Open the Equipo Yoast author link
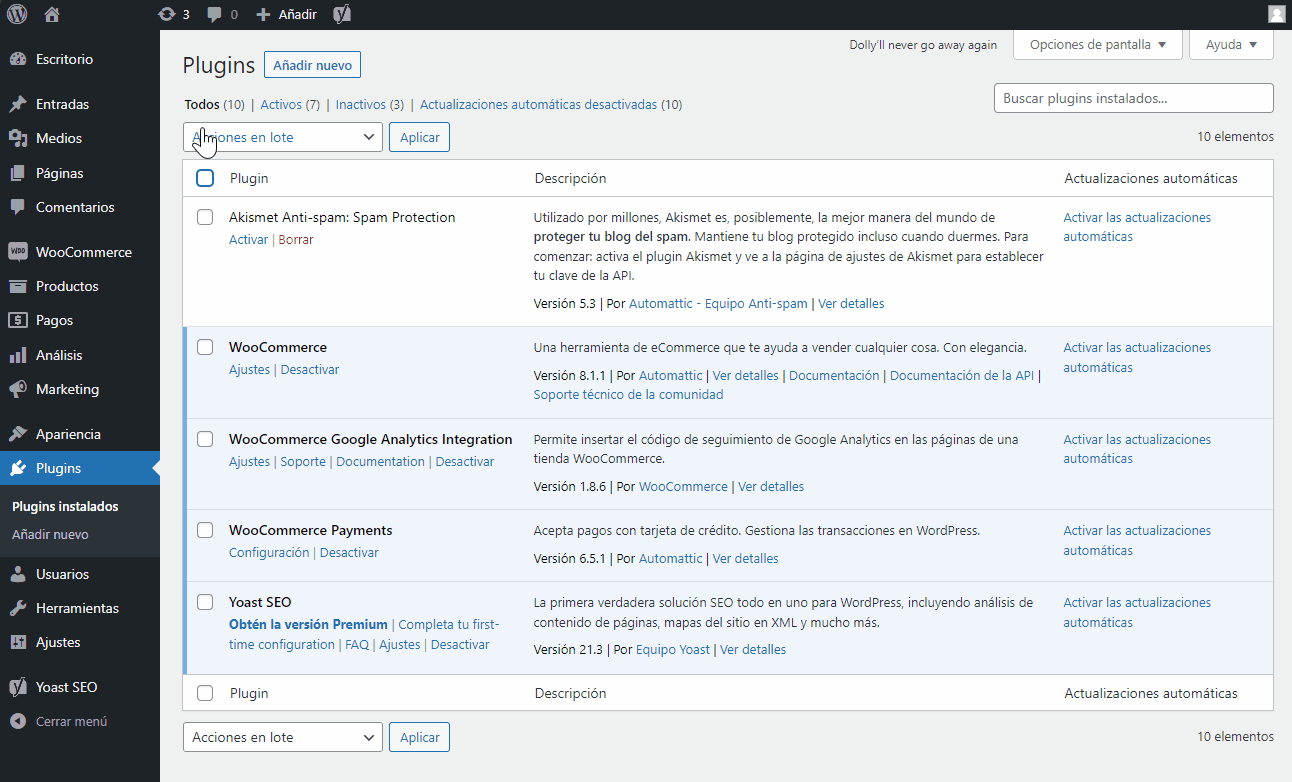This screenshot has width=1292, height=782. tap(672, 649)
